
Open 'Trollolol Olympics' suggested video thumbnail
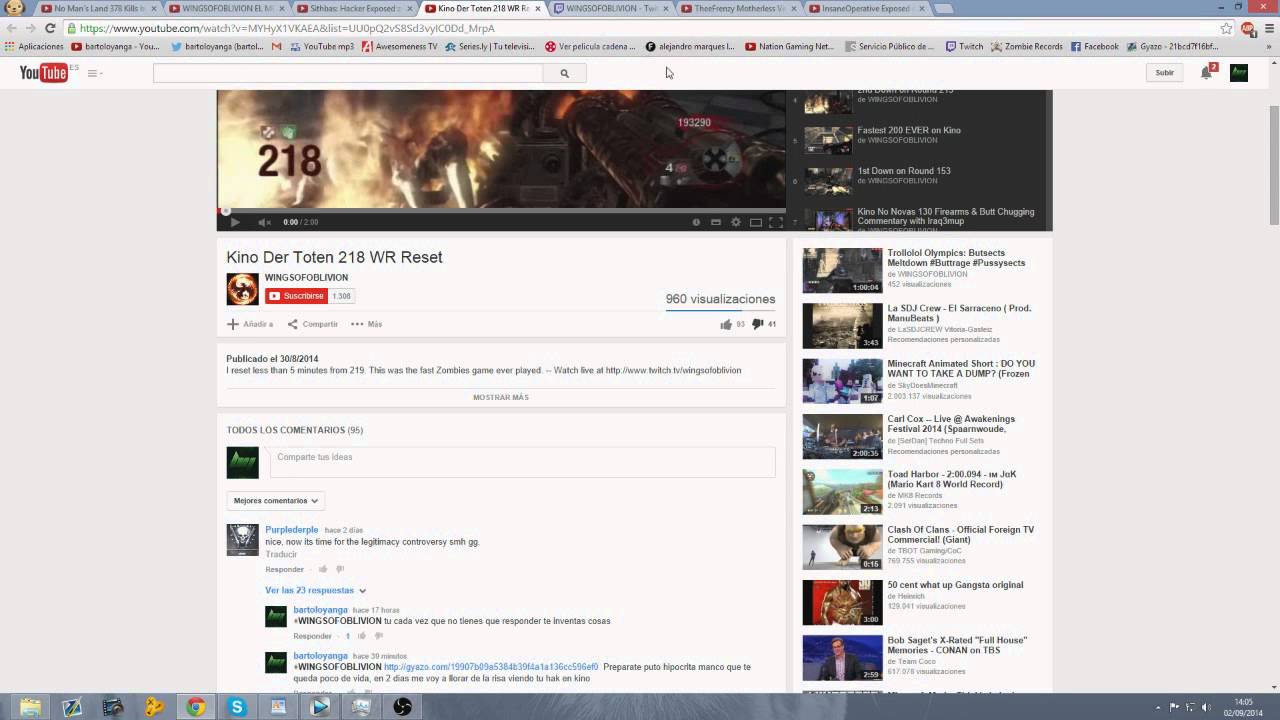[x=842, y=270]
